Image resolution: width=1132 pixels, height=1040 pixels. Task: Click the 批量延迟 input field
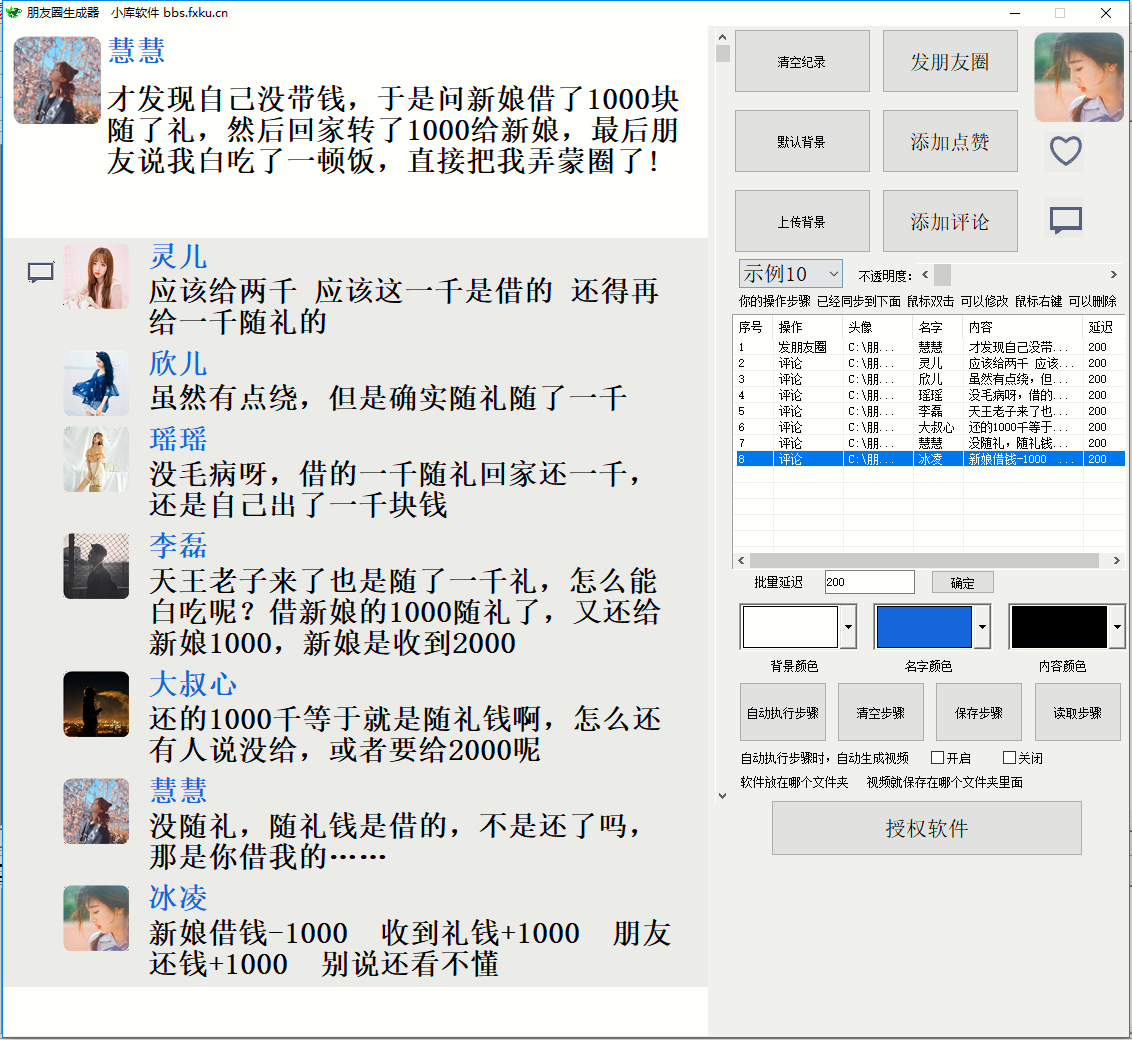[869, 582]
